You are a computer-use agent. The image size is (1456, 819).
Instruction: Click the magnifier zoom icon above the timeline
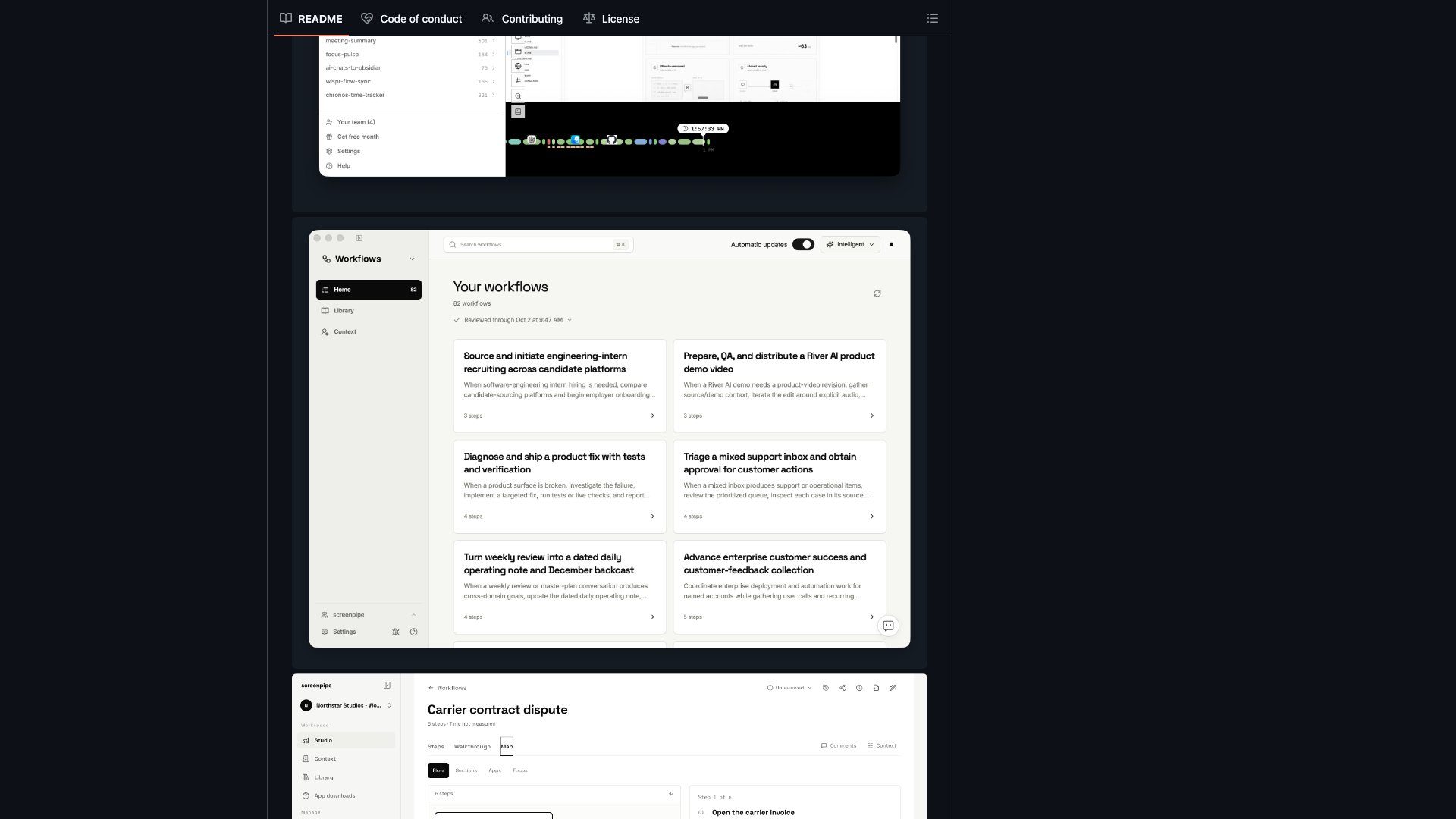[x=518, y=96]
